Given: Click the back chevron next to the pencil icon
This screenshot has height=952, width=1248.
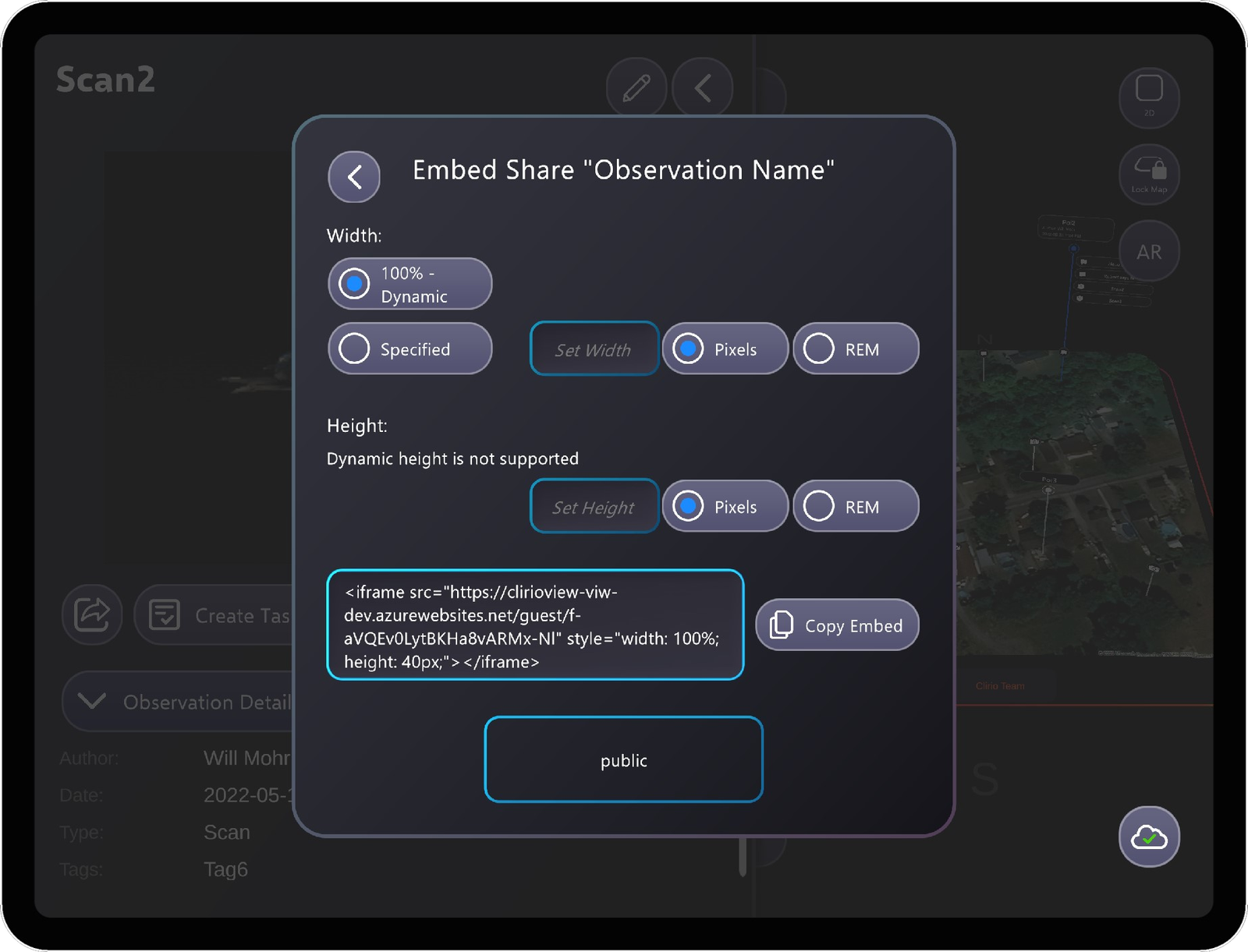Looking at the screenshot, I should [703, 88].
